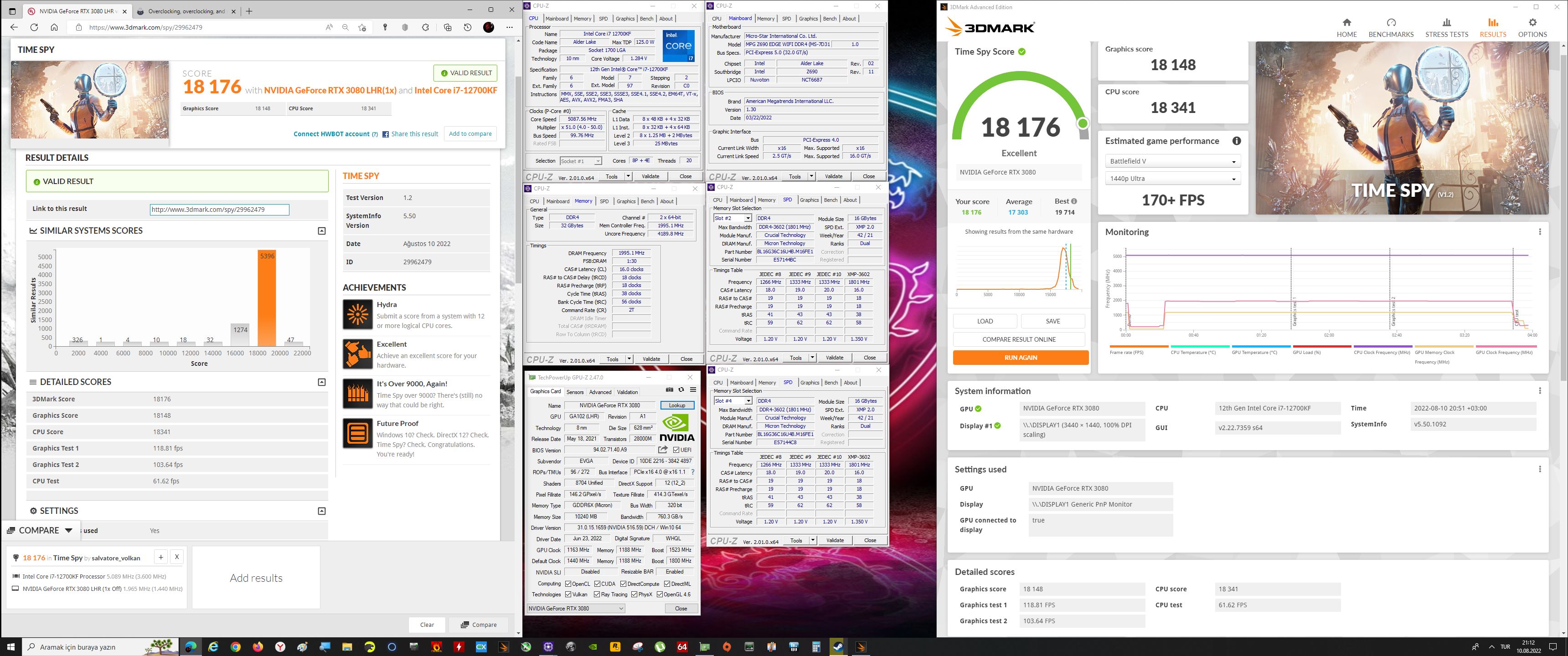This screenshot has width=1568, height=656.
Task: Open the Battlefield V game dropdown
Action: pyautogui.click(x=1172, y=161)
